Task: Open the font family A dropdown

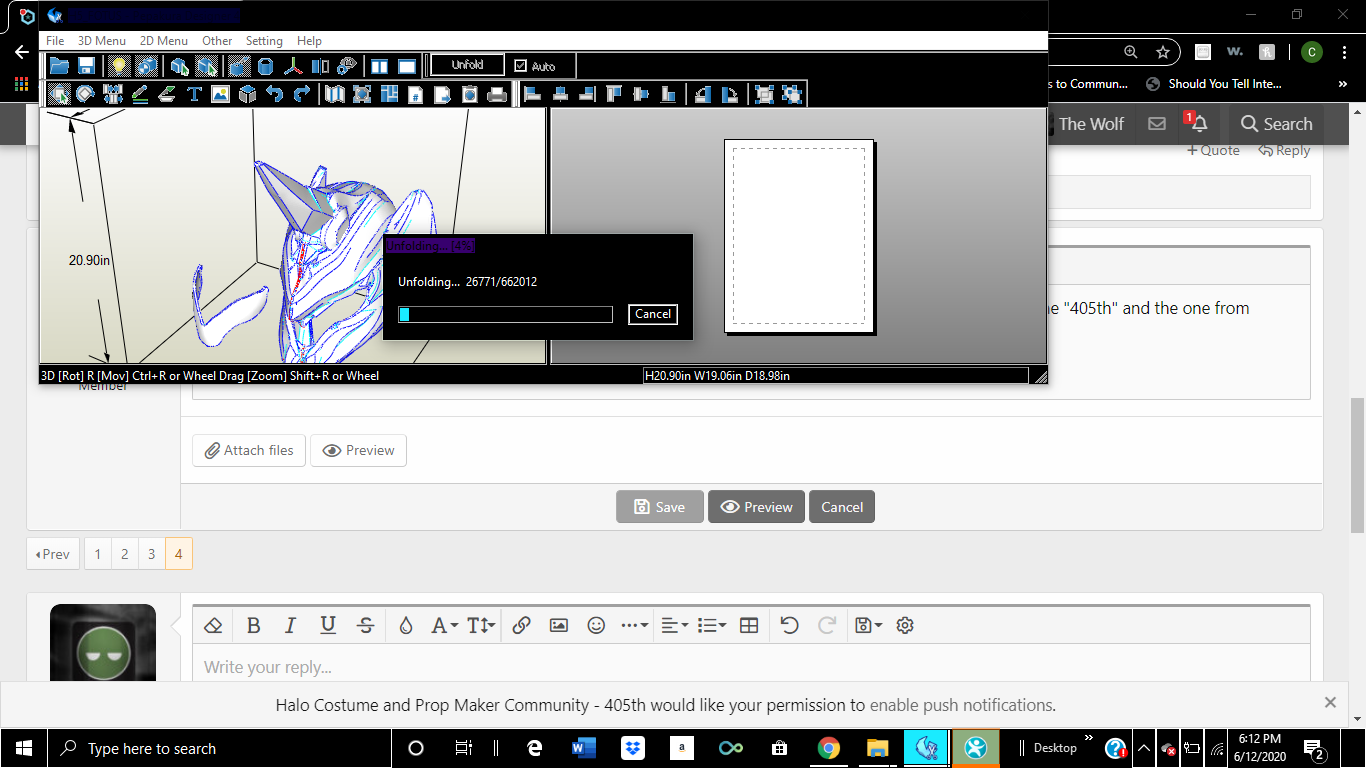Action: pos(444,625)
